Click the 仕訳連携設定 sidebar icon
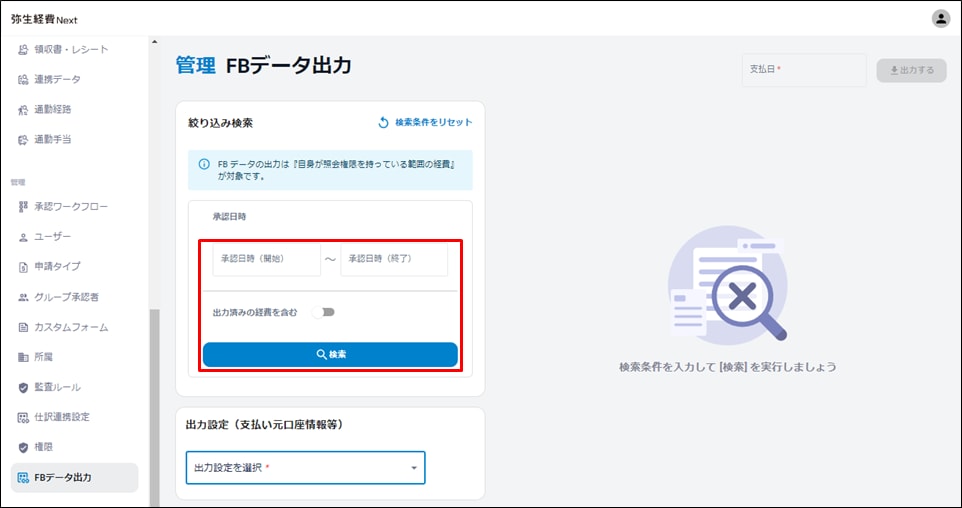Image resolution: width=962 pixels, height=508 pixels. 23,417
